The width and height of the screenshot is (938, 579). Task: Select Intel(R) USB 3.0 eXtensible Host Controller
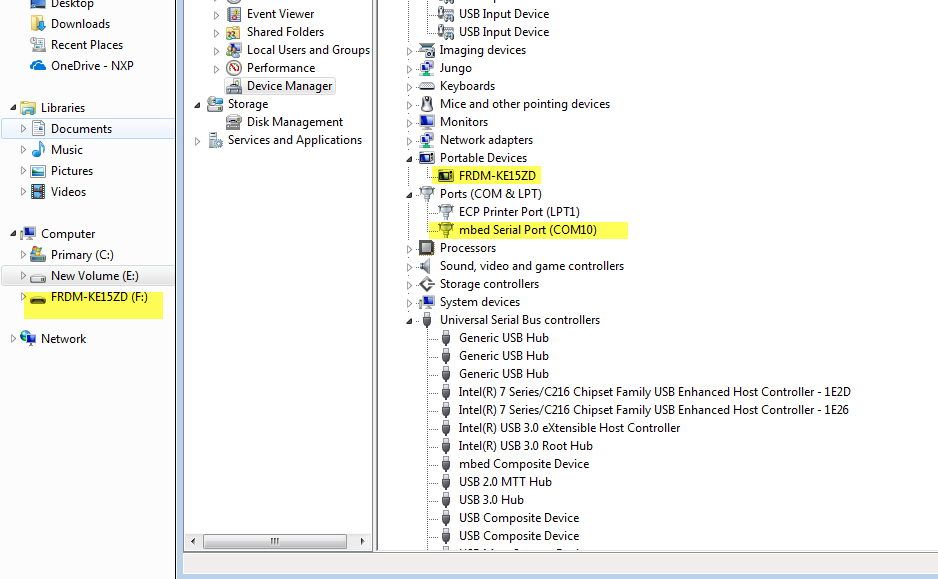coord(569,428)
